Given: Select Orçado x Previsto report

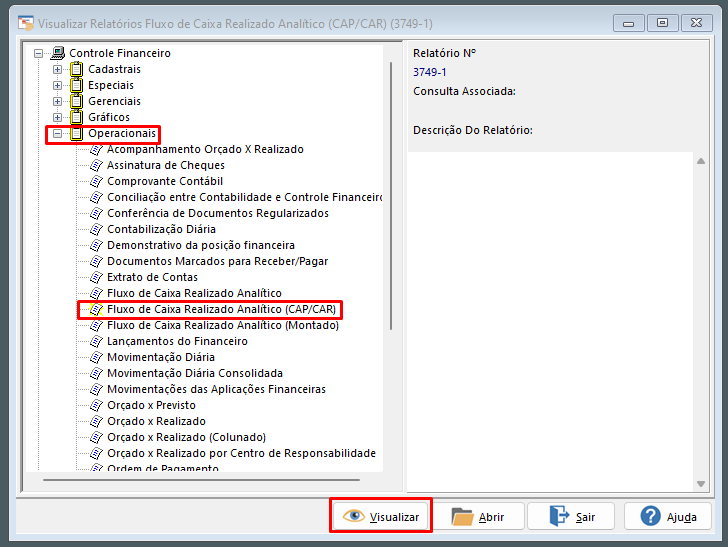Looking at the screenshot, I should click(x=151, y=406).
